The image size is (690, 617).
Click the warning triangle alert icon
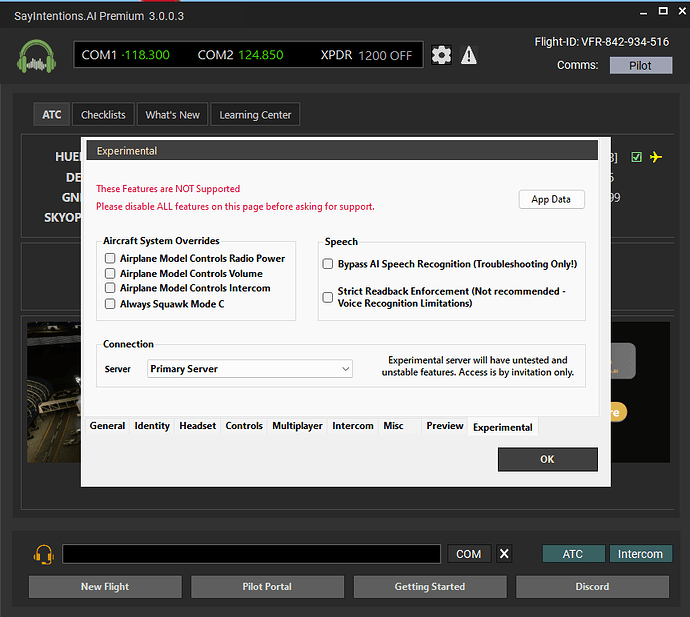469,55
